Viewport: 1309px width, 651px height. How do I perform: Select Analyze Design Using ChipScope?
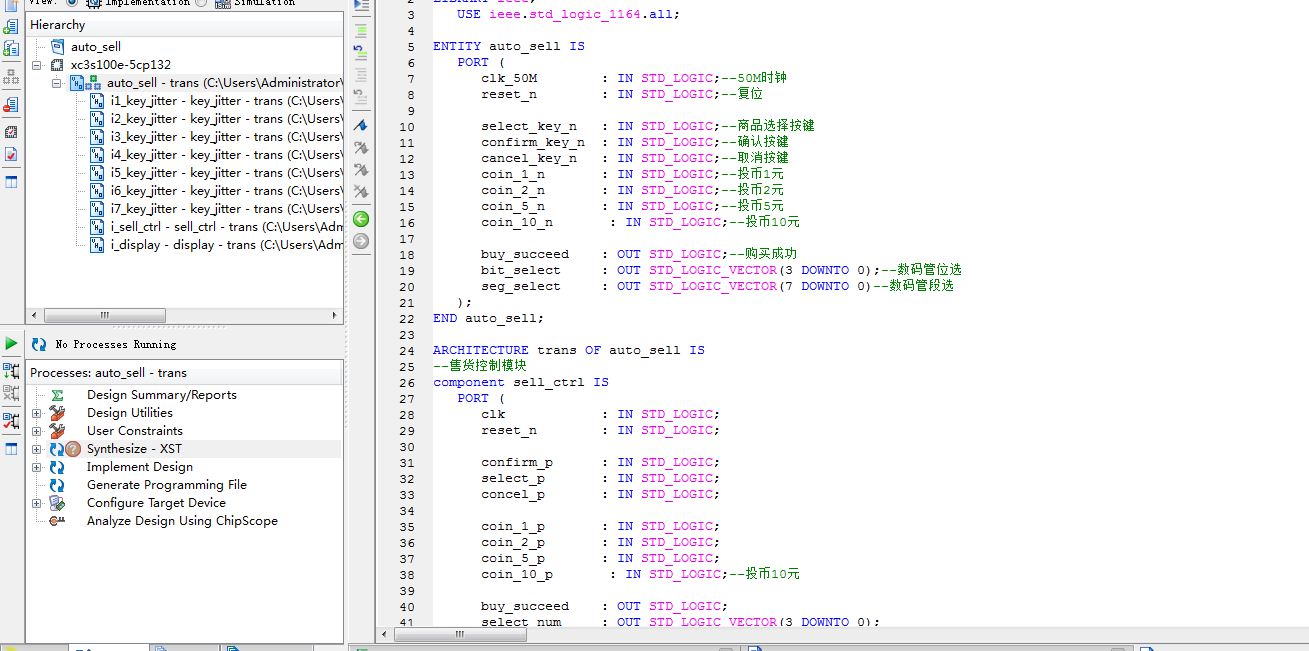tap(182, 521)
